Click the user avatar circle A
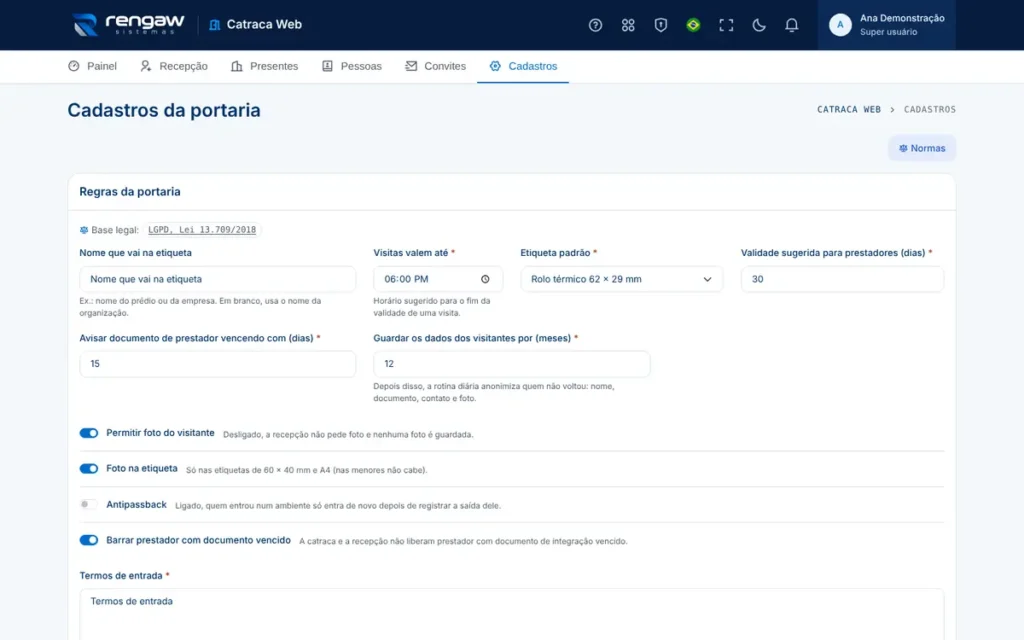The width and height of the screenshot is (1024, 640). click(840, 25)
